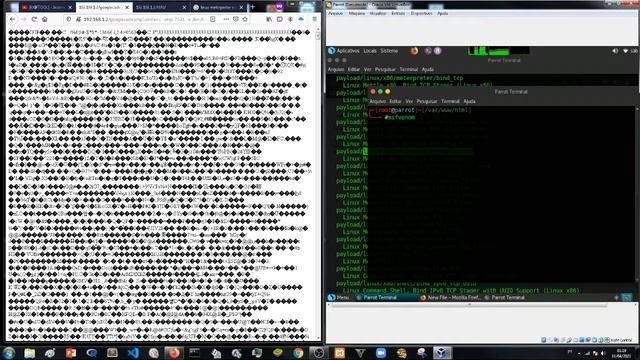The width and height of the screenshot is (640, 360).
Task: Reload the Firefox page
Action: (34, 19)
